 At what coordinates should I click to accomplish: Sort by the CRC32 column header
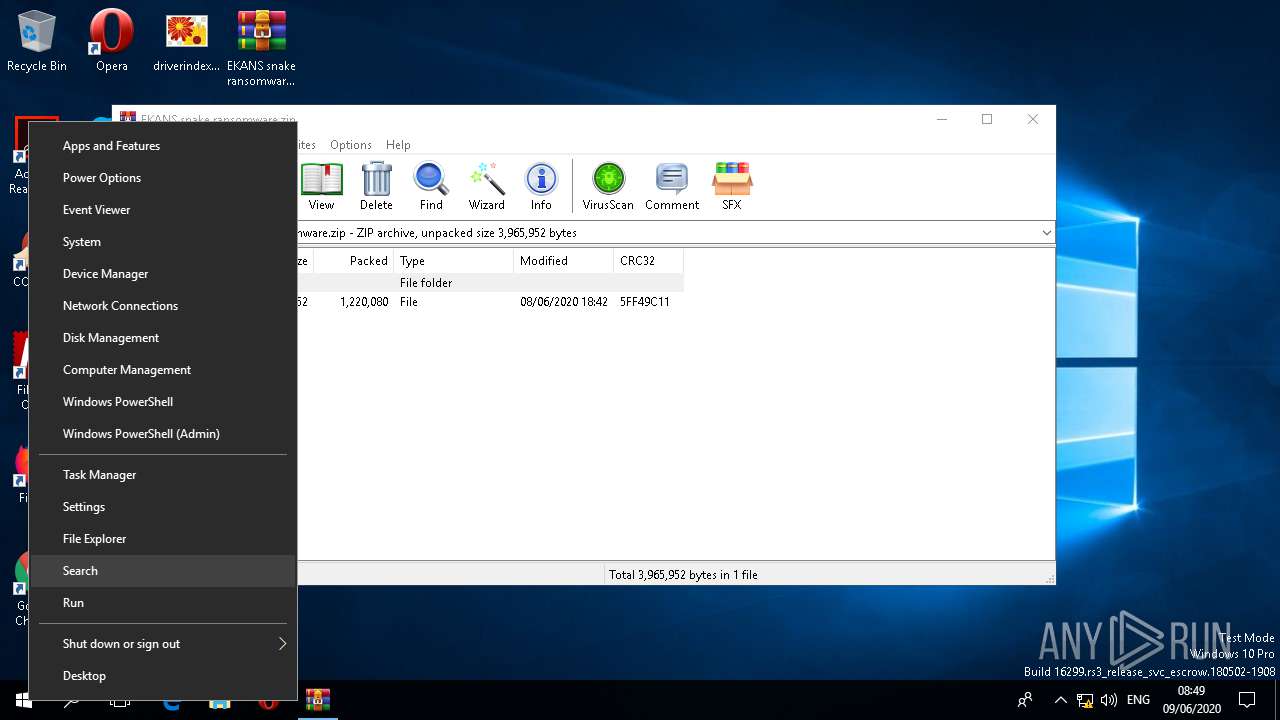649,261
